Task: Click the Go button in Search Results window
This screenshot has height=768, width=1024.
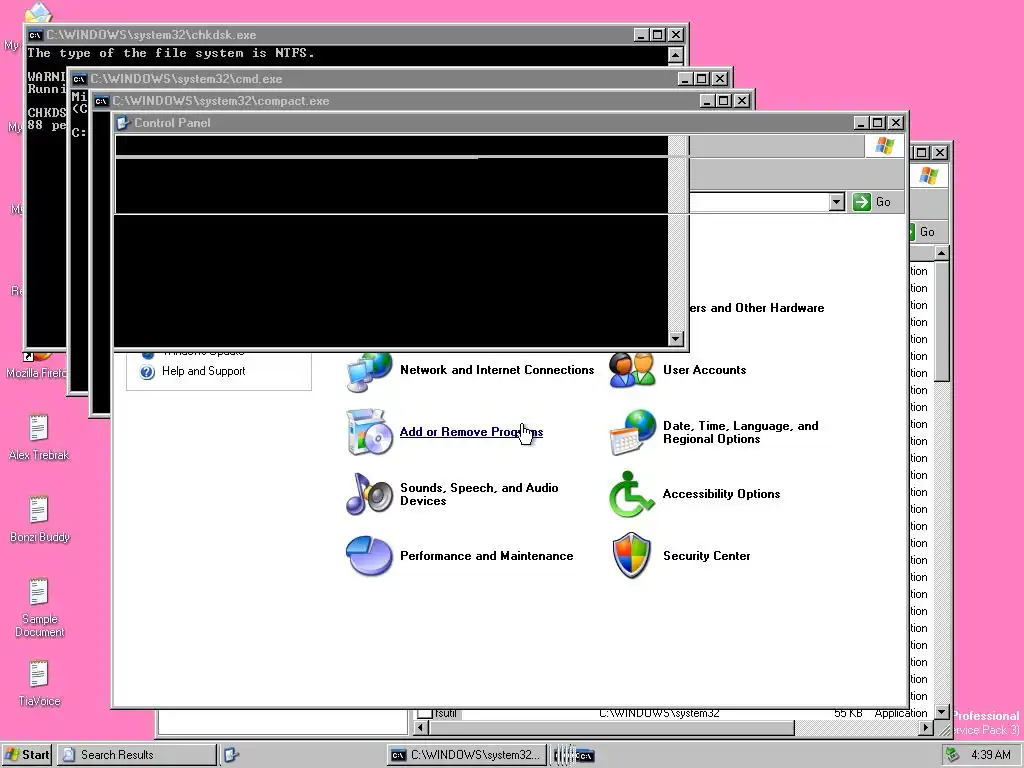Action: (921, 232)
